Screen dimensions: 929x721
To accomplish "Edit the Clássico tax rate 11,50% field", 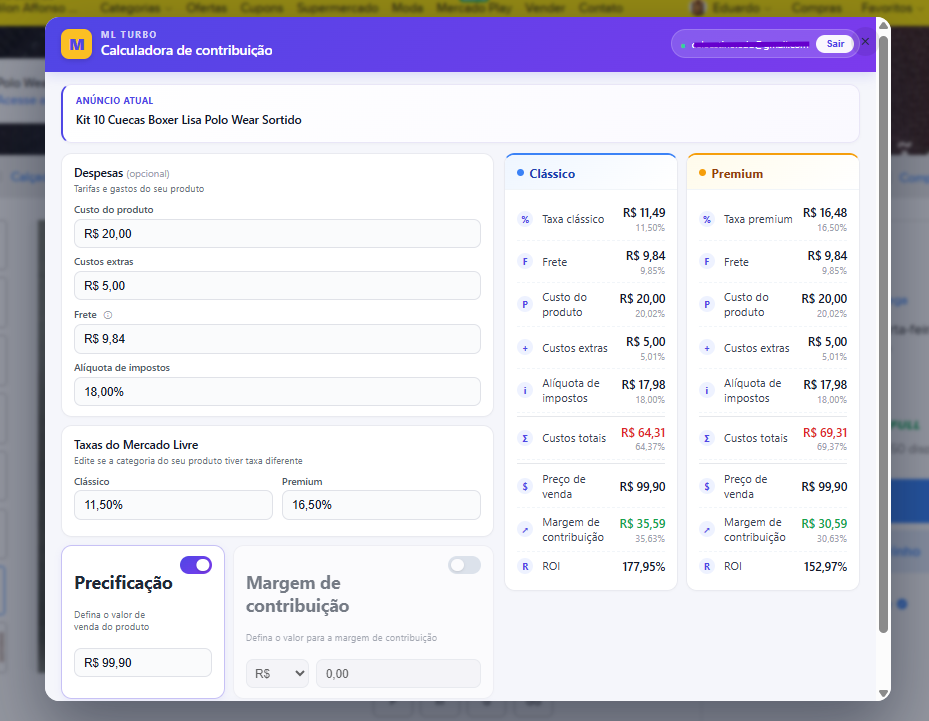I will (173, 505).
